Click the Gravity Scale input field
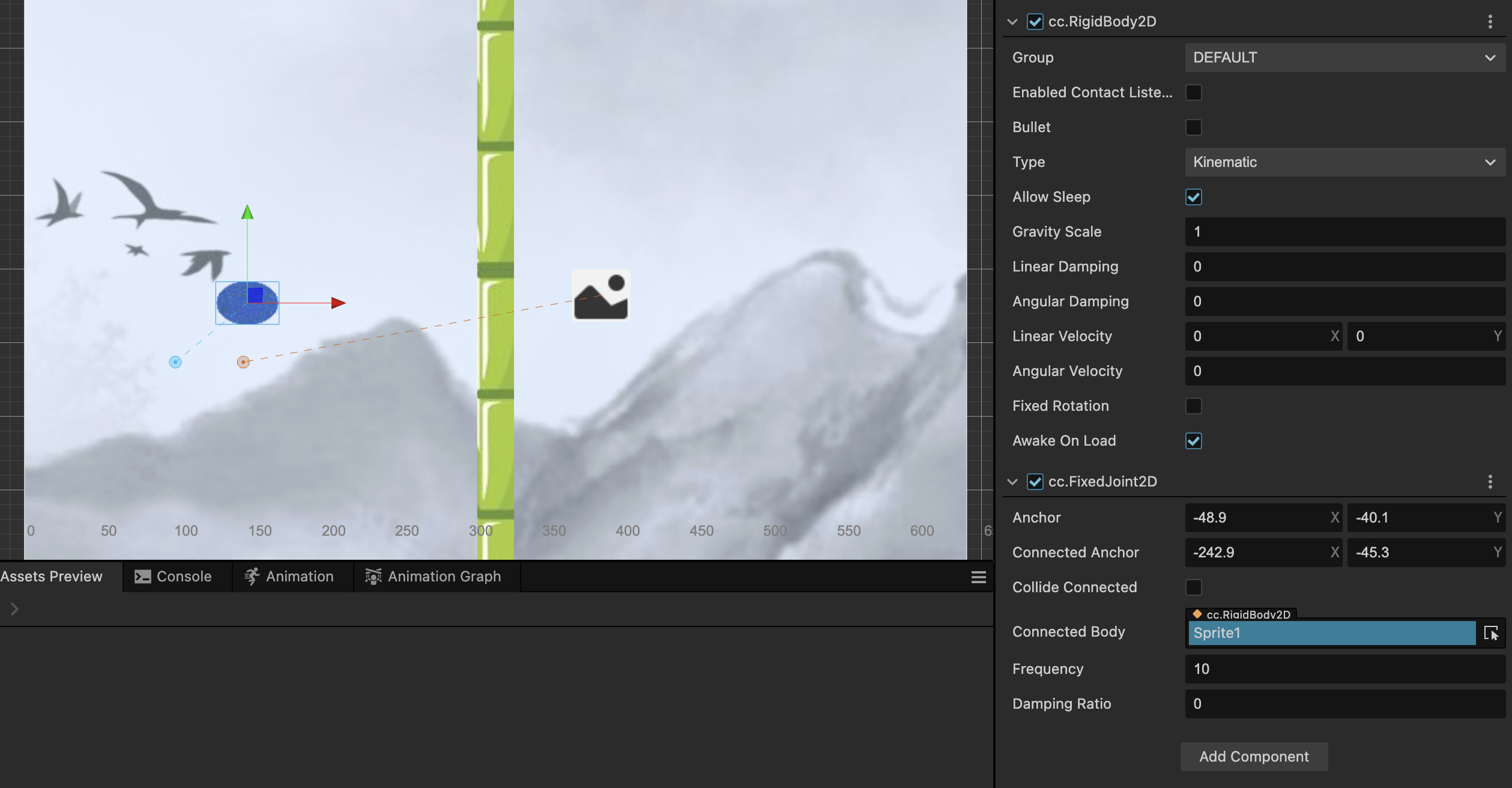 tap(1344, 232)
